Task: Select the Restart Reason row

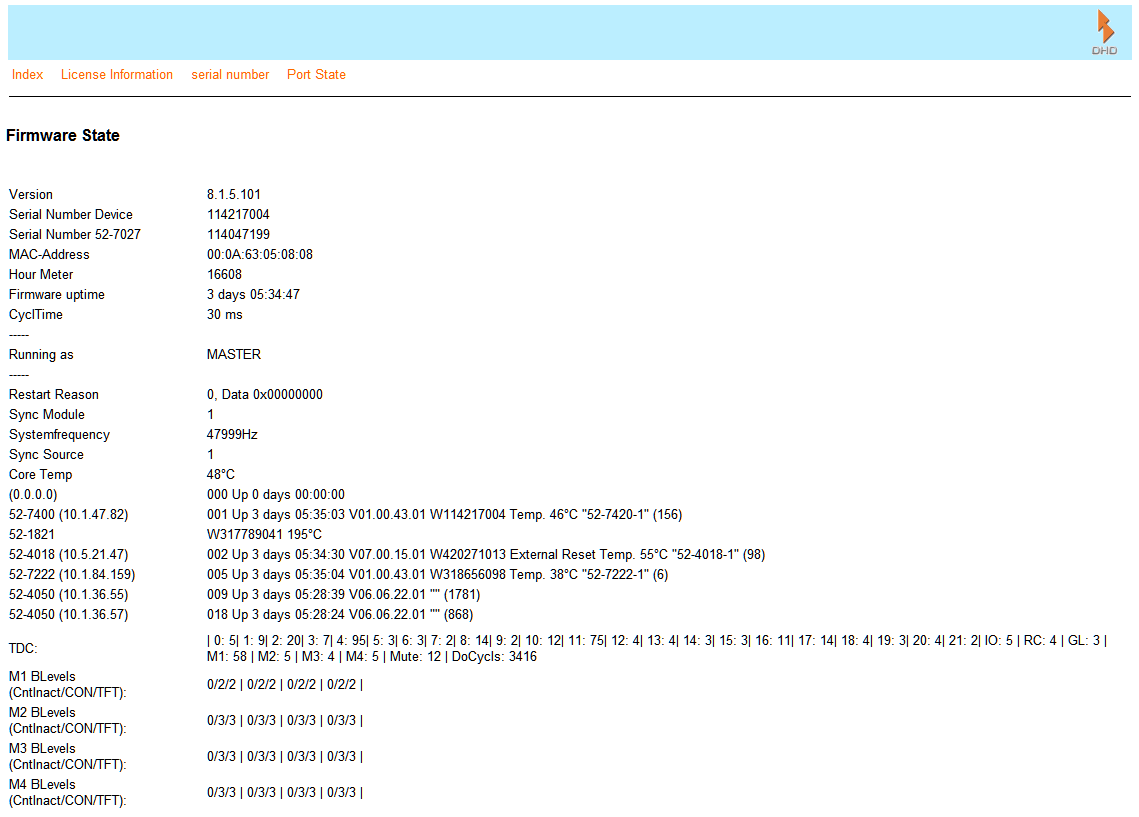Action: [x=53, y=394]
